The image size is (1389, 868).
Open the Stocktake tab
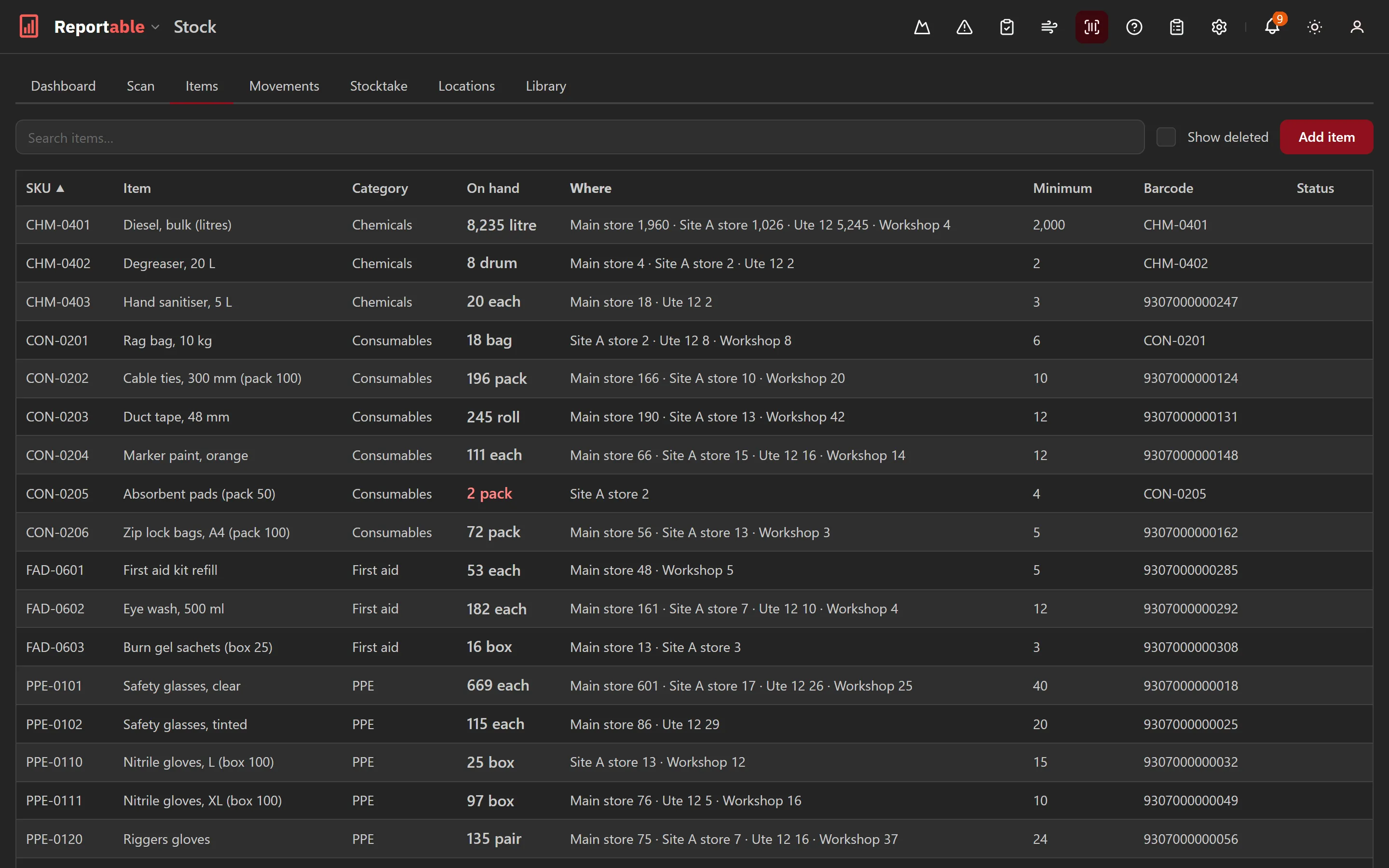pos(379,86)
